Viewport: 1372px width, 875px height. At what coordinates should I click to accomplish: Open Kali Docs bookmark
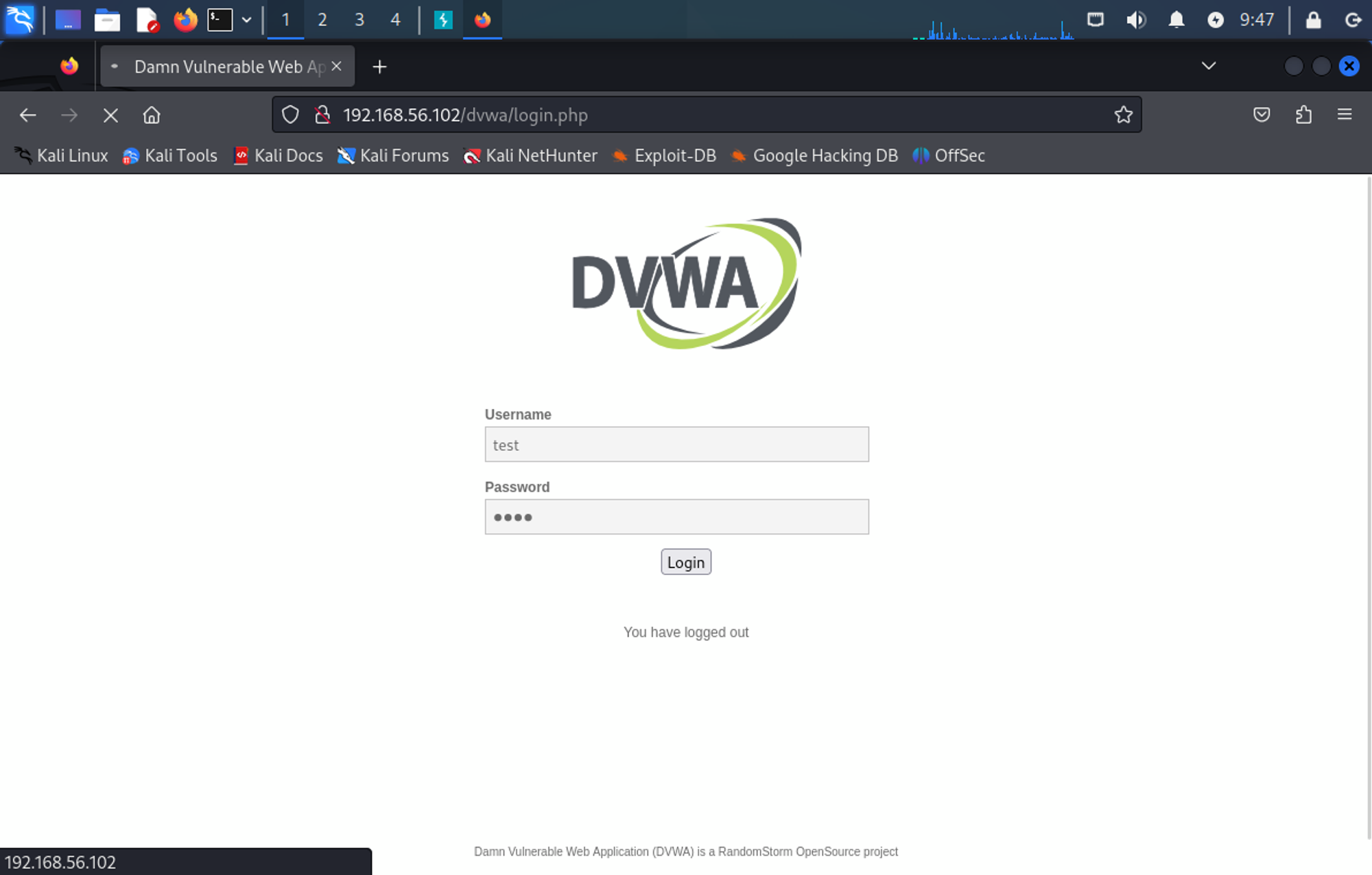[278, 156]
